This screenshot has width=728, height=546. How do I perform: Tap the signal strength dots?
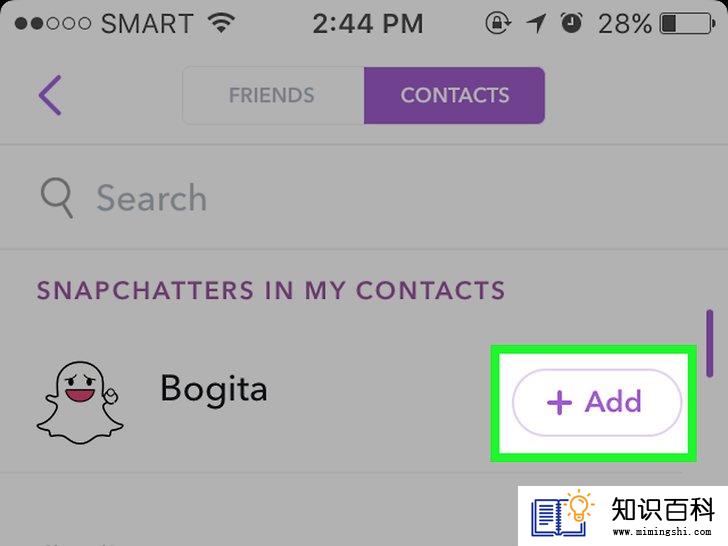(x=53, y=23)
